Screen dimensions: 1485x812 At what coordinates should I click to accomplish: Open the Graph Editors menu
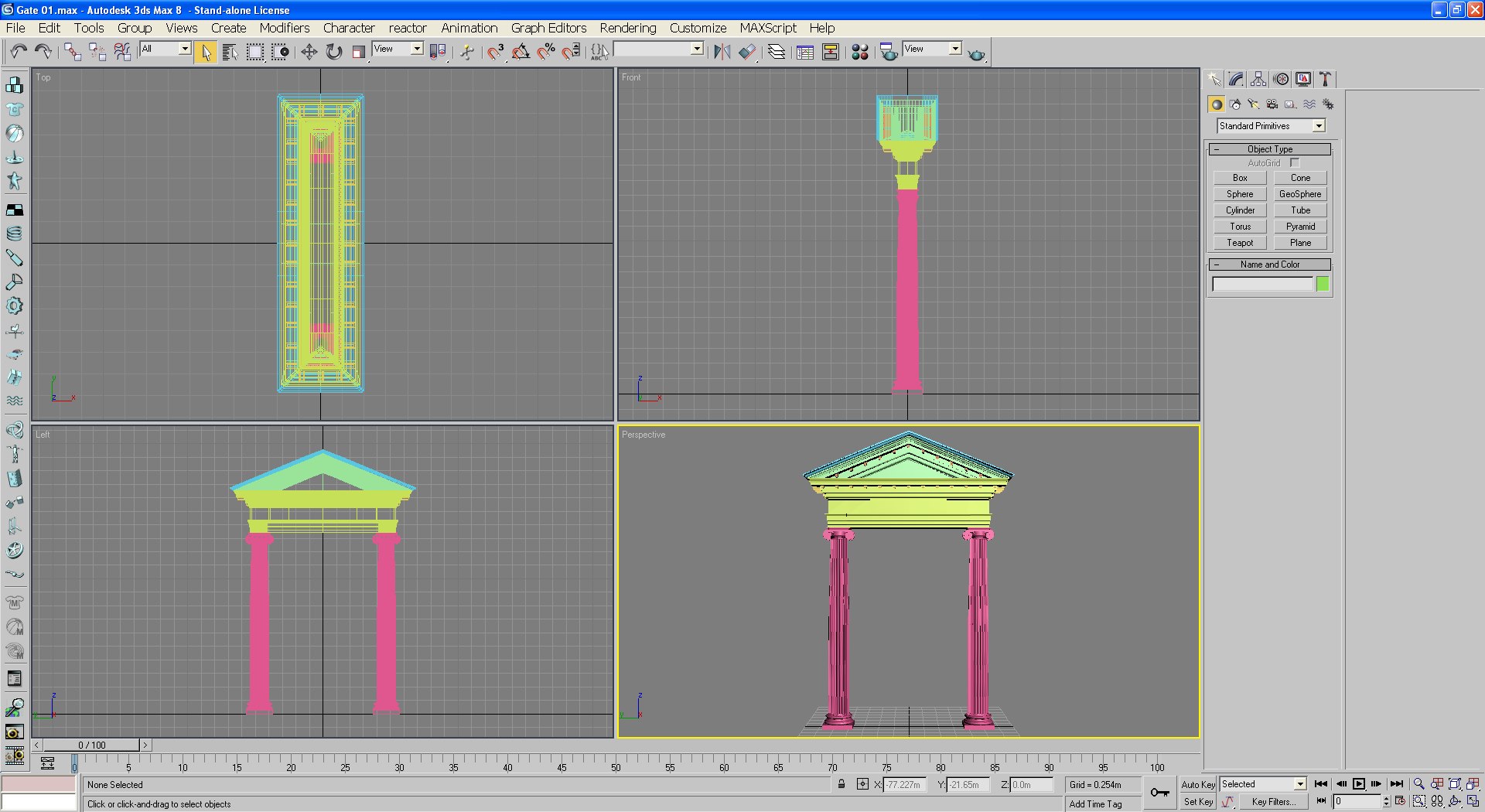pos(548,28)
